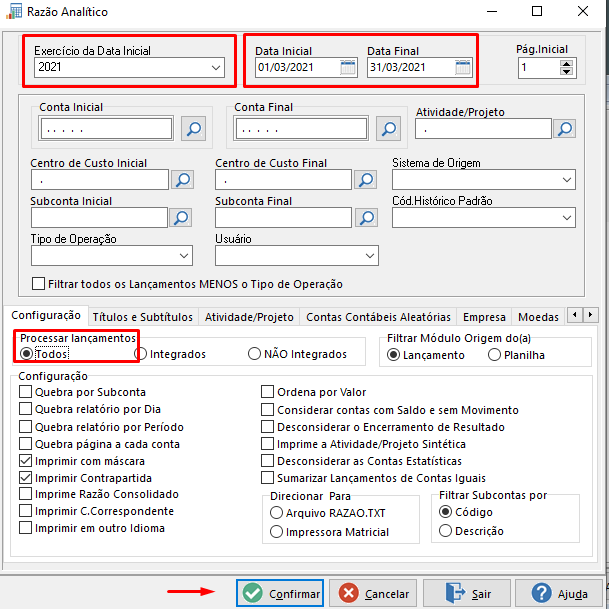Expand the Usuário dropdown

[x=370, y=256]
